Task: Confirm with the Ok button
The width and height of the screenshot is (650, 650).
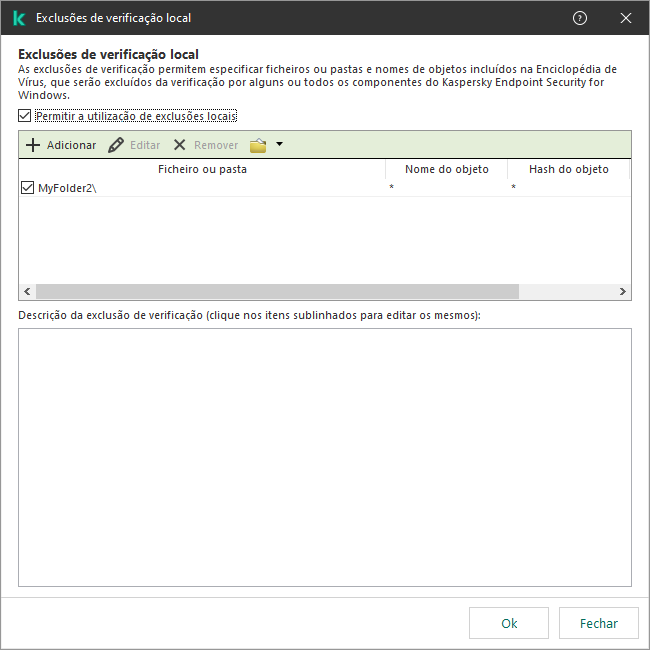Action: pos(509,623)
